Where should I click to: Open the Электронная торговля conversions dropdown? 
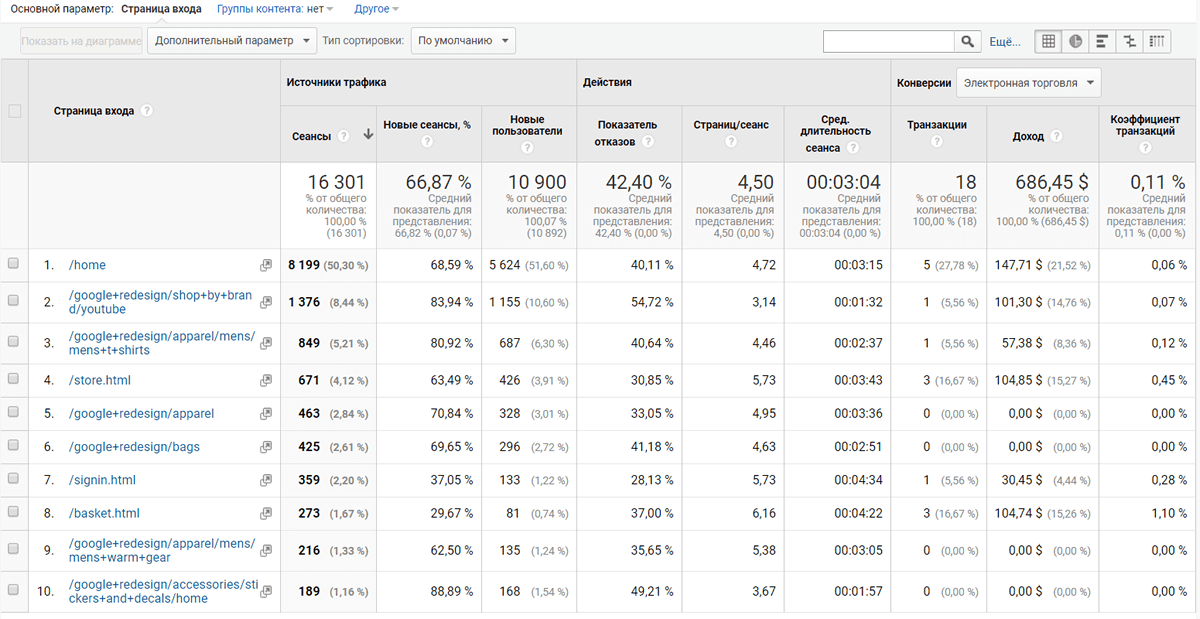pyautogui.click(x=1028, y=83)
